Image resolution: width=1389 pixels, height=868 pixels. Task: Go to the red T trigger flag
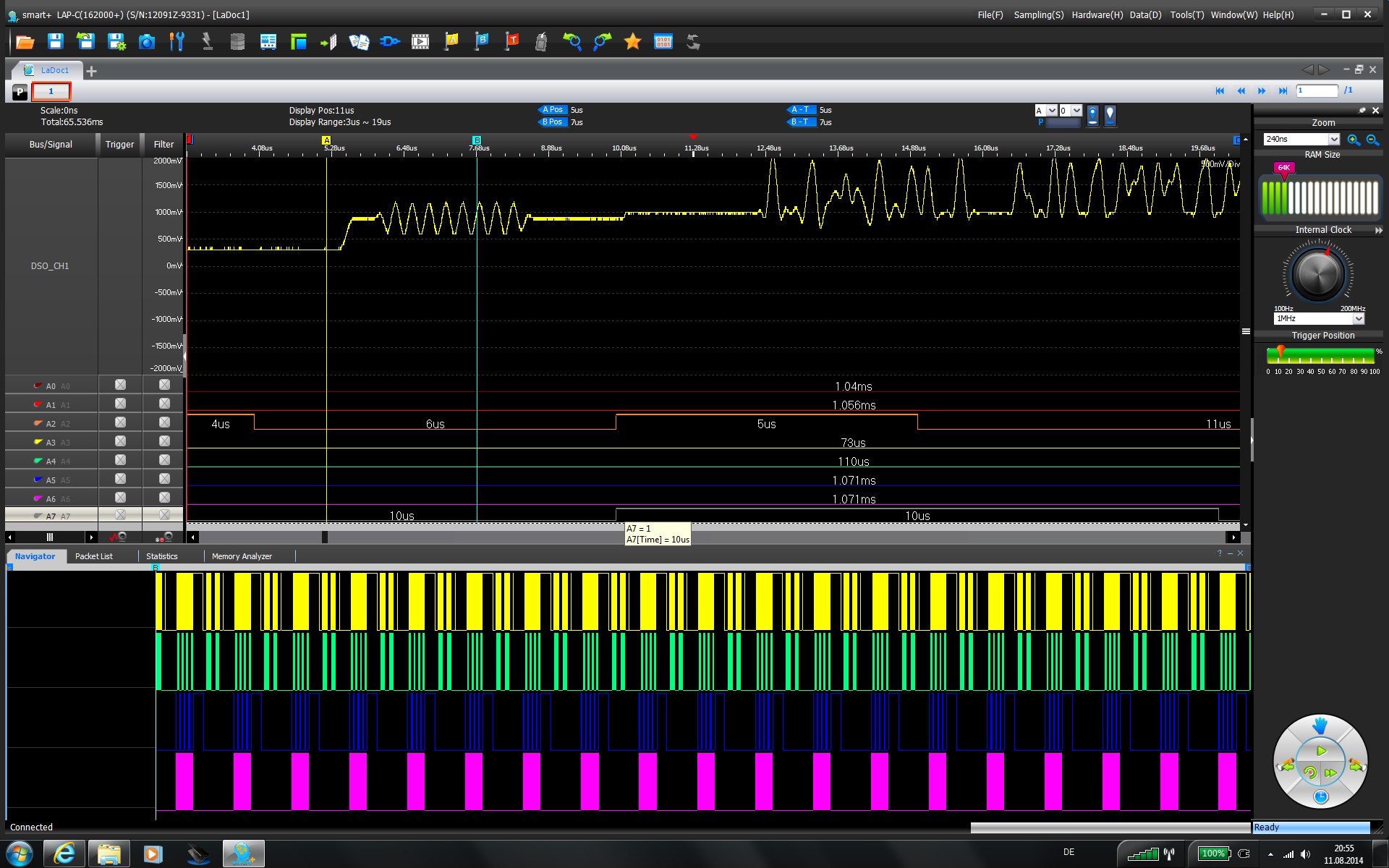(512, 42)
